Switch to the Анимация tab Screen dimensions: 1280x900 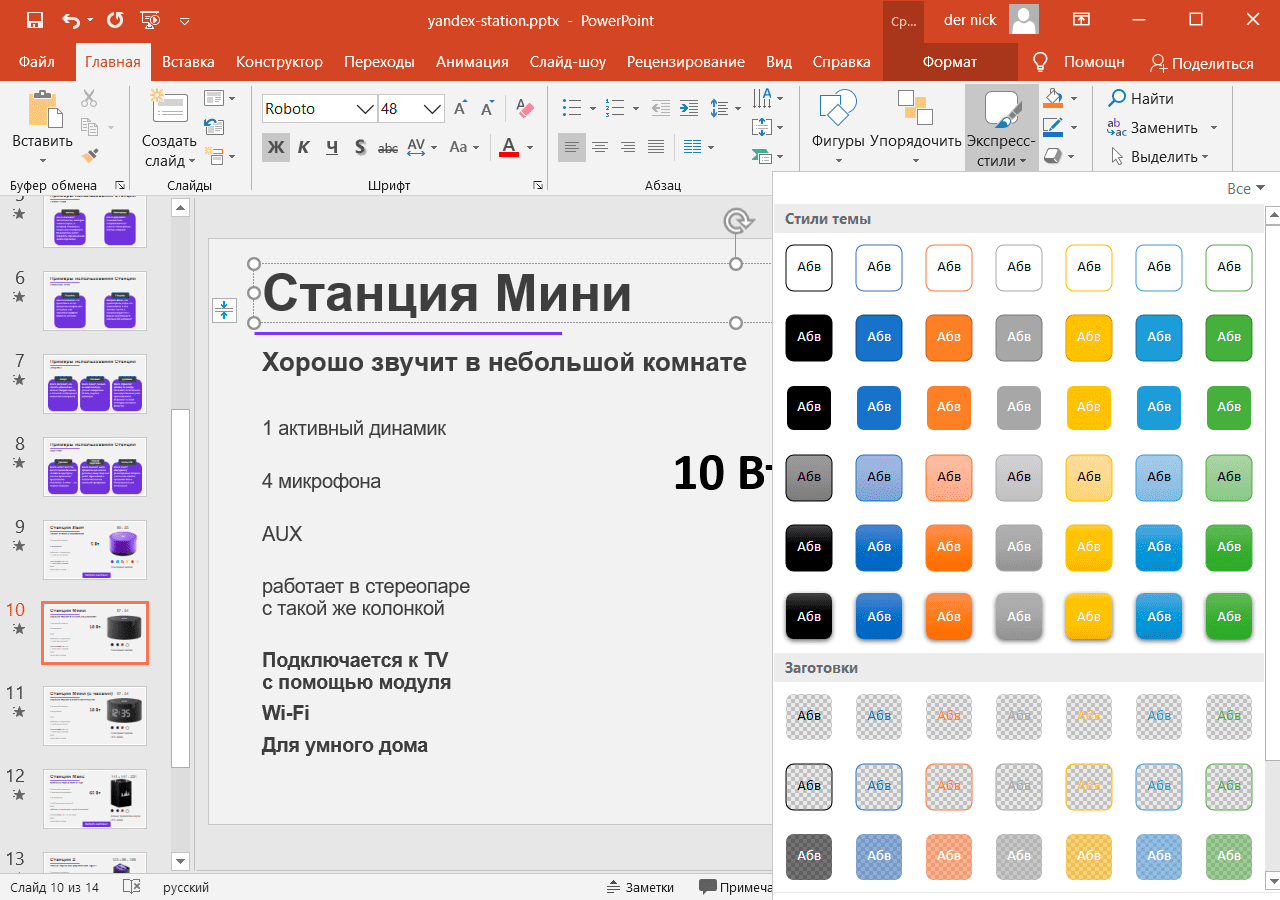coord(472,62)
